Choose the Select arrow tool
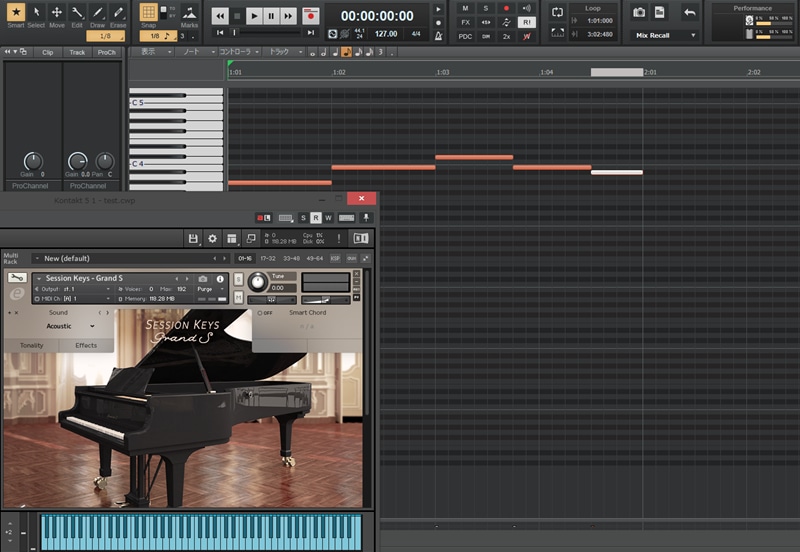Viewport: 800px width, 552px height. (36, 12)
